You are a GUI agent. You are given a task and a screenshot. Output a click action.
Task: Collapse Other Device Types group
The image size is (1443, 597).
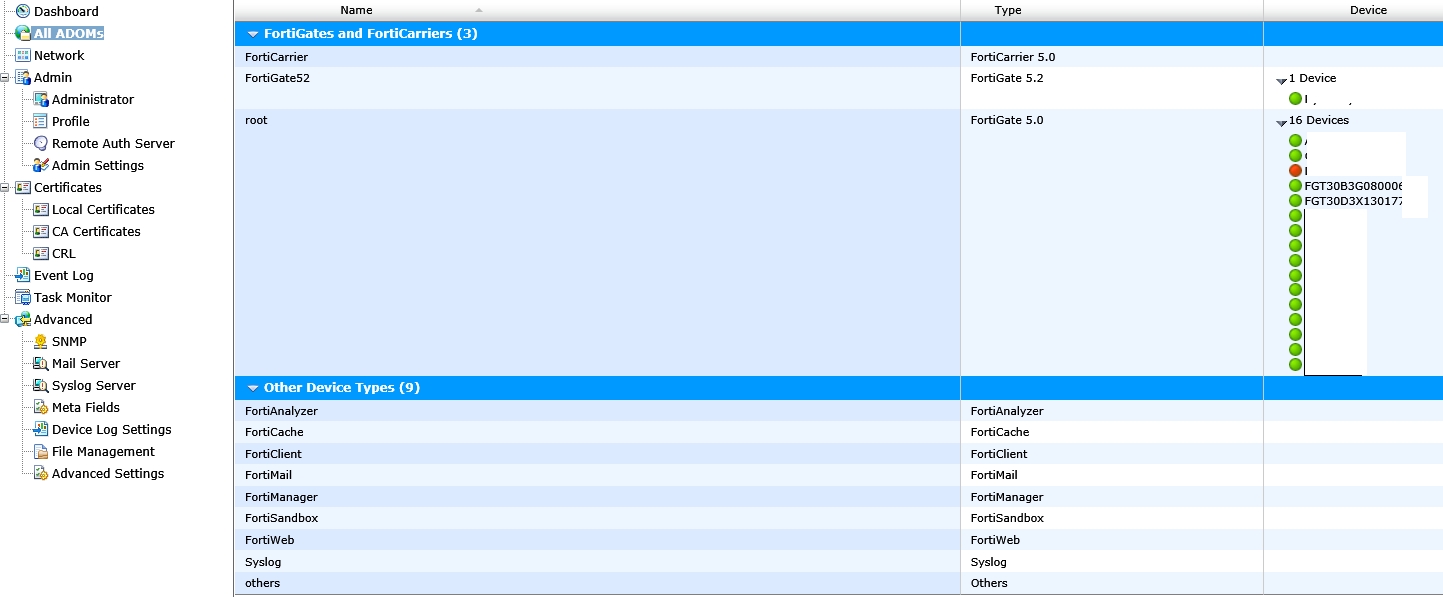tap(253, 388)
